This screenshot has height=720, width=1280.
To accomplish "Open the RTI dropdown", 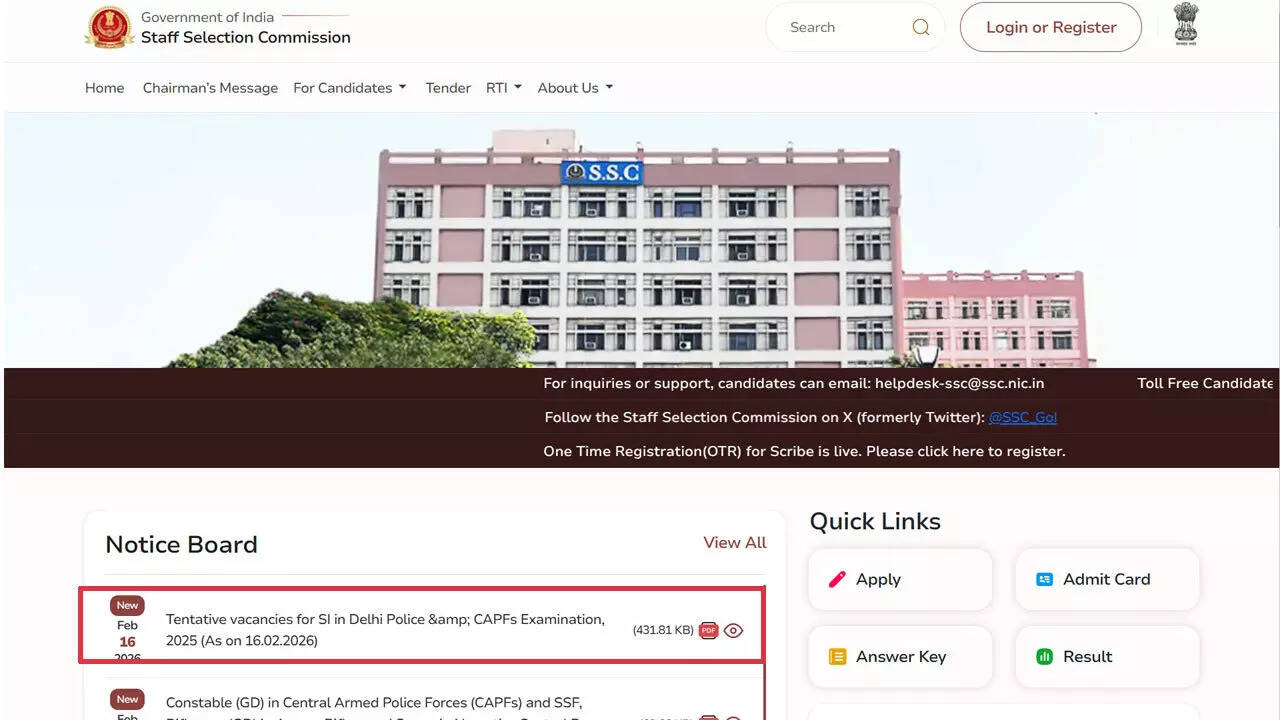I will [x=504, y=88].
